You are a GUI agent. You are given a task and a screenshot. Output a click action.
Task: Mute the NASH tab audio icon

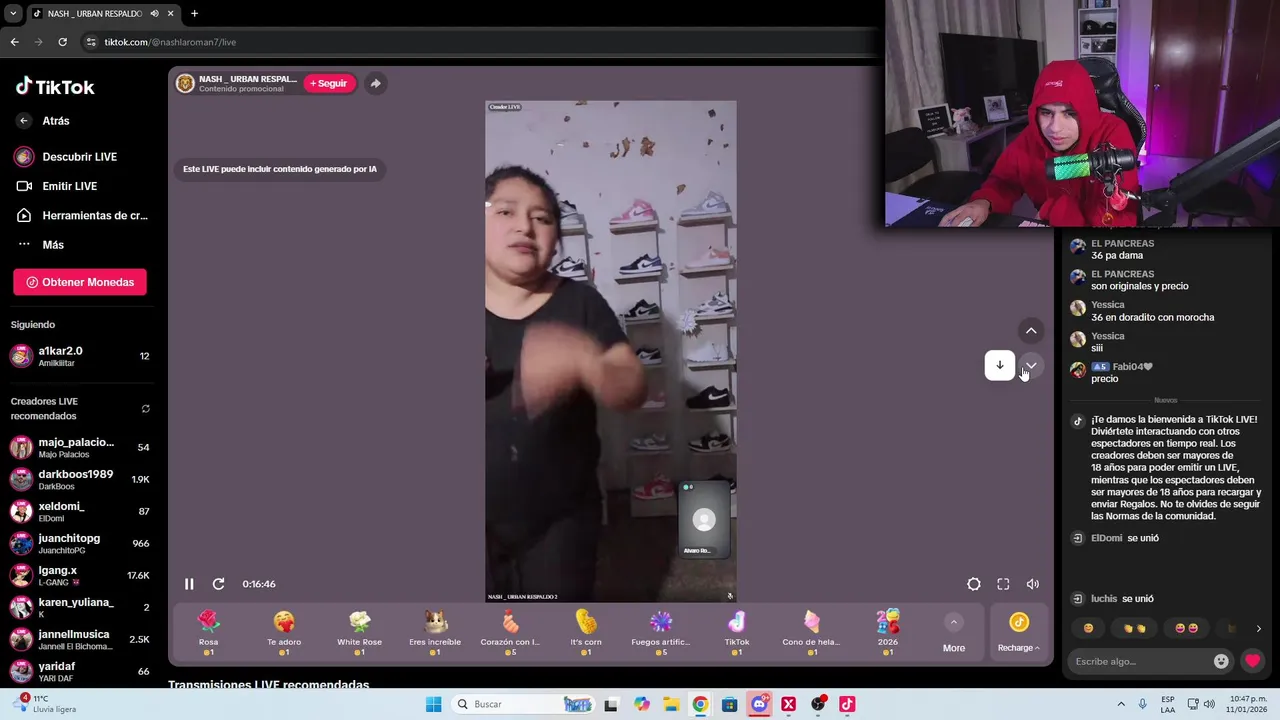pyautogui.click(x=154, y=14)
